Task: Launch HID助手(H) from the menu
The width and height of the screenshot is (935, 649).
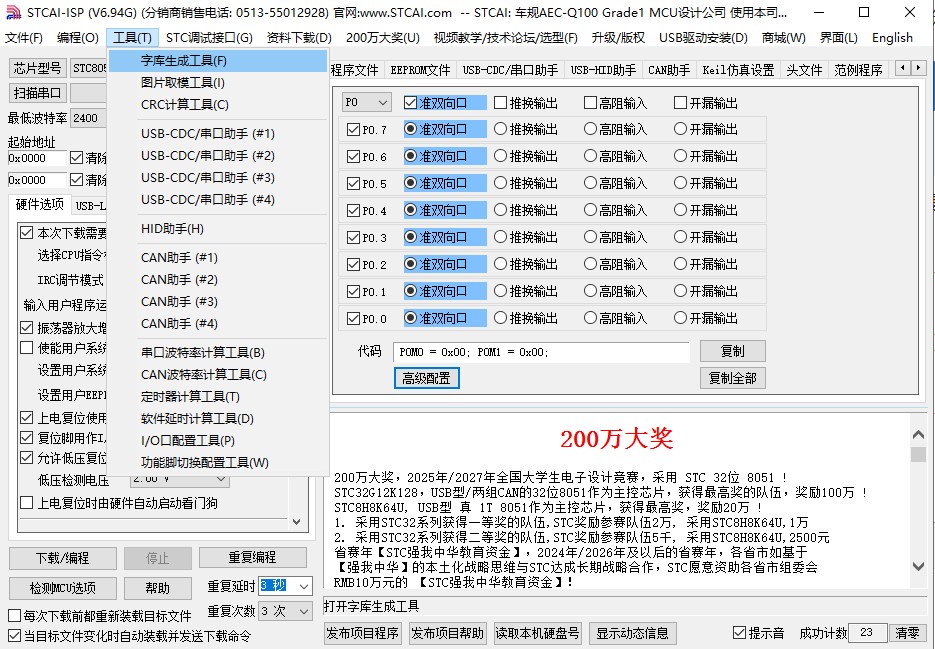Action: click(x=218, y=228)
